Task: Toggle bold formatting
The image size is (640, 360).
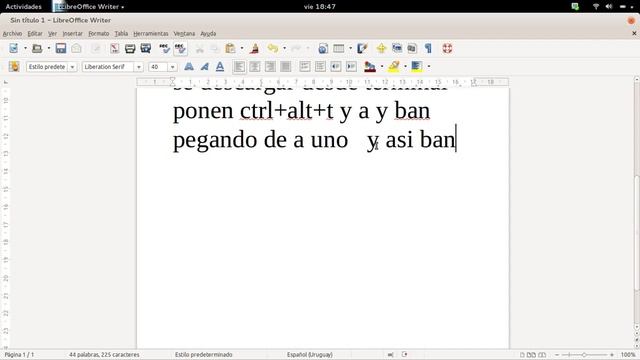Action: (189, 66)
